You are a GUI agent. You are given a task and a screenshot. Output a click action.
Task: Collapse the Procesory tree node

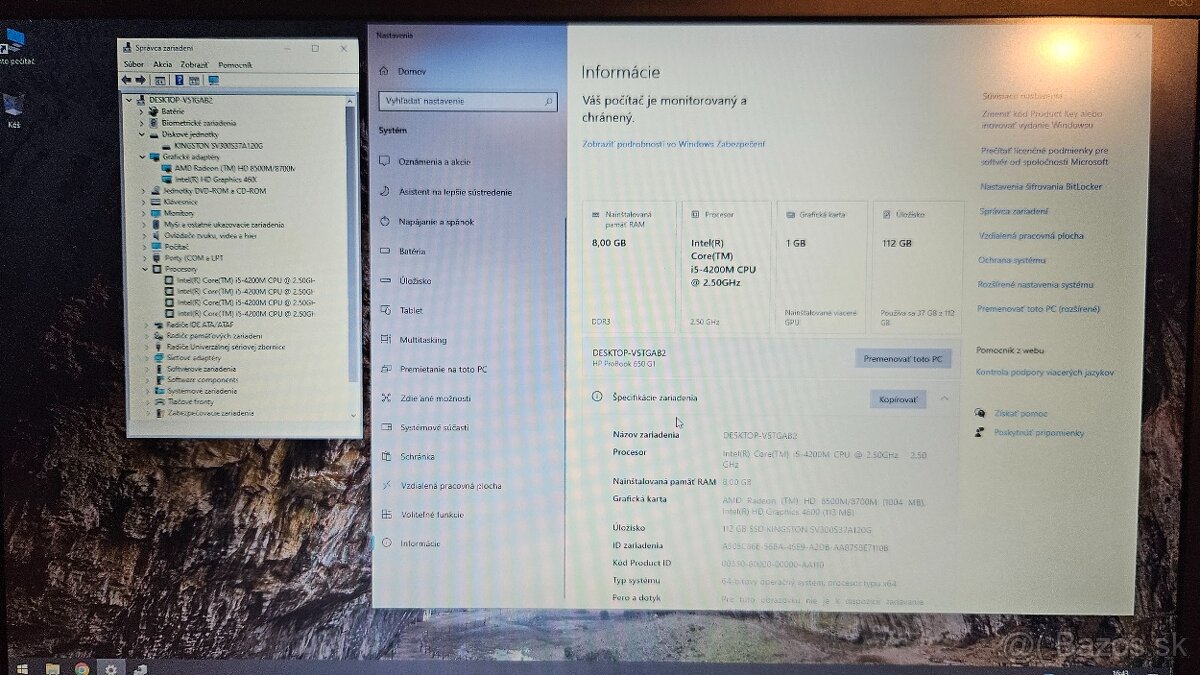(x=143, y=271)
